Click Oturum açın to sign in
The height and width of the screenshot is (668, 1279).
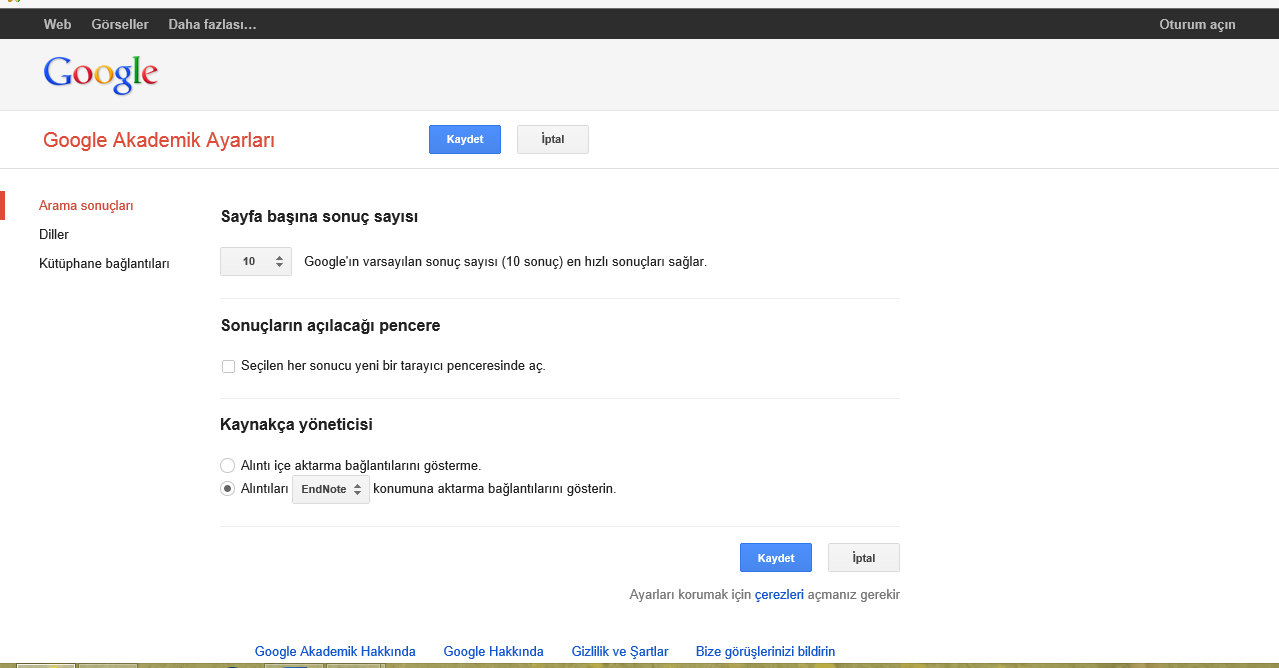click(1197, 24)
